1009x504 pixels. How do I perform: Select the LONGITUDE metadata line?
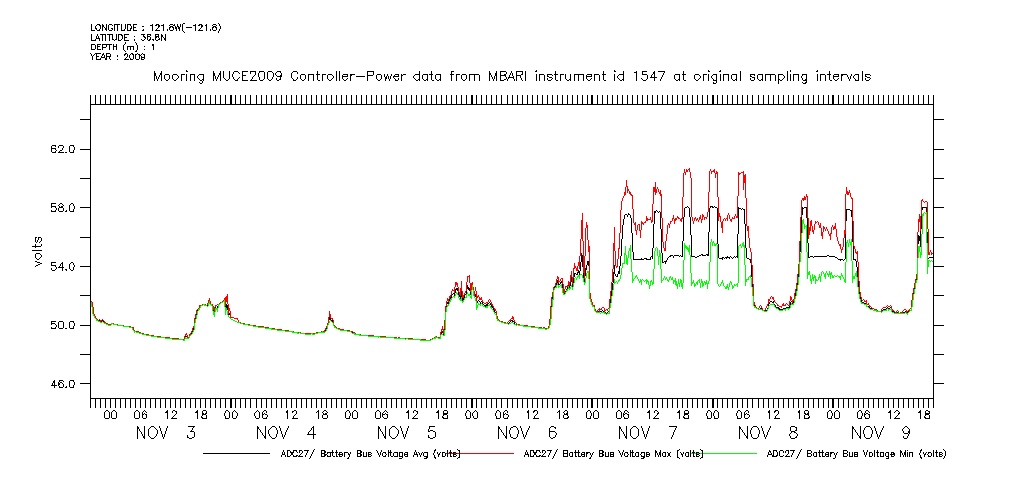click(155, 27)
